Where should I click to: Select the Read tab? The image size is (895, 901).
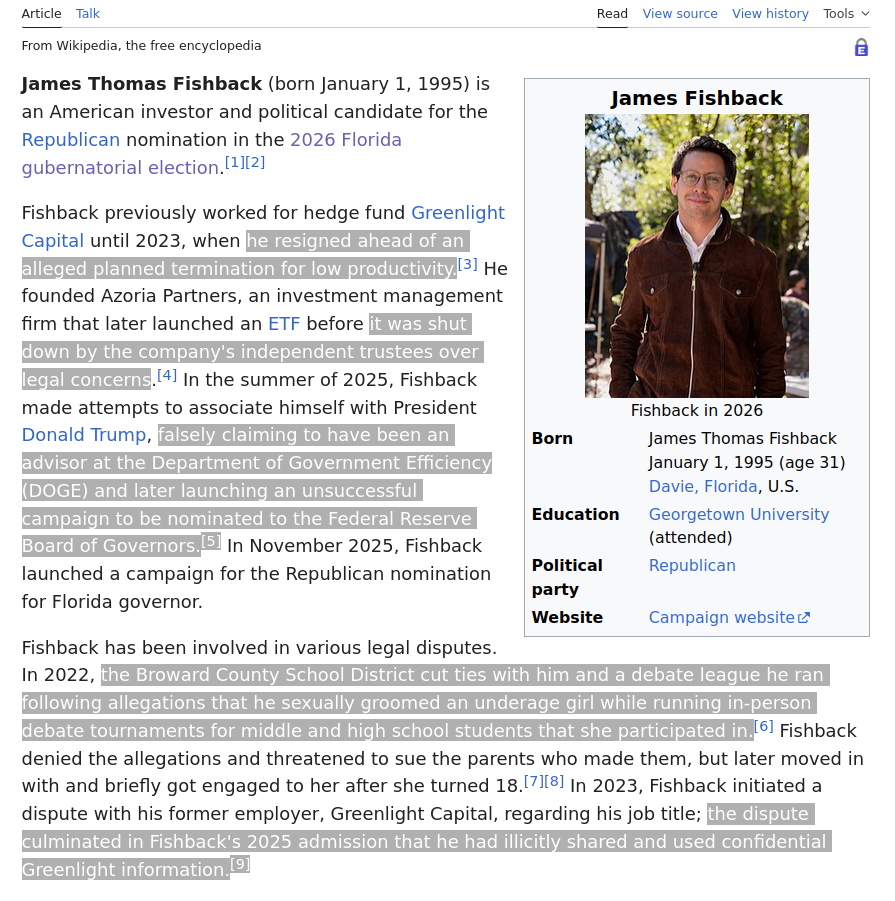(x=612, y=13)
